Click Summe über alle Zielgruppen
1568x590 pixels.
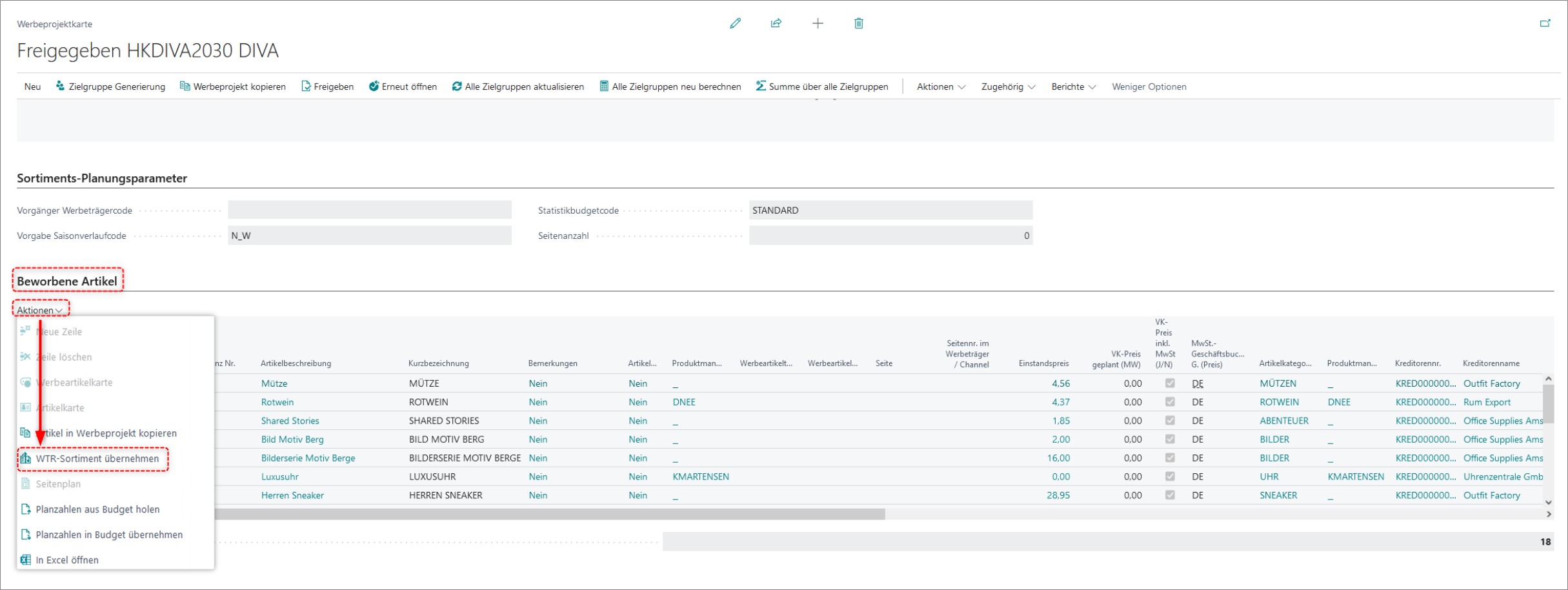point(822,86)
